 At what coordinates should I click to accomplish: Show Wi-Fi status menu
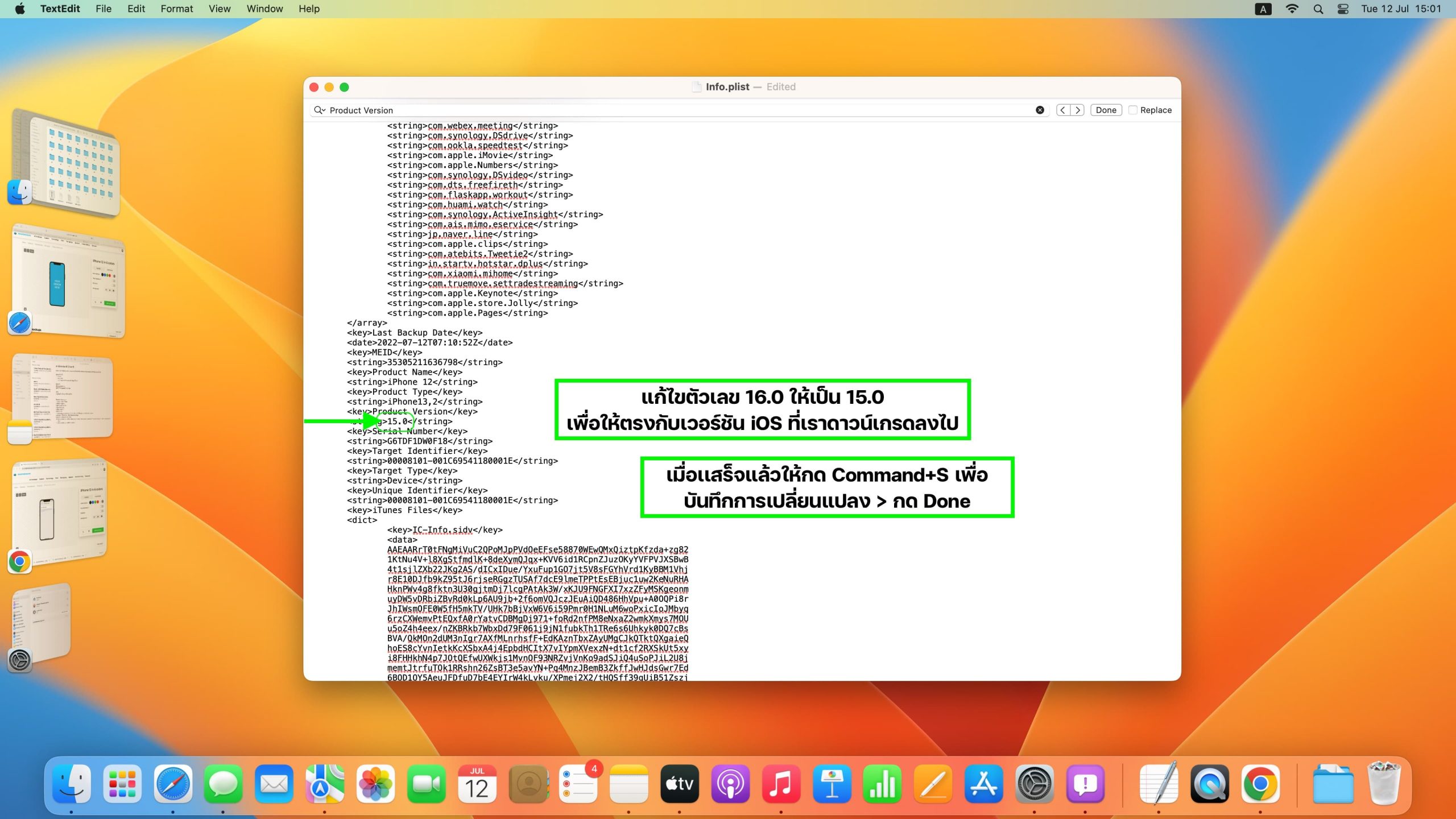(x=1292, y=9)
